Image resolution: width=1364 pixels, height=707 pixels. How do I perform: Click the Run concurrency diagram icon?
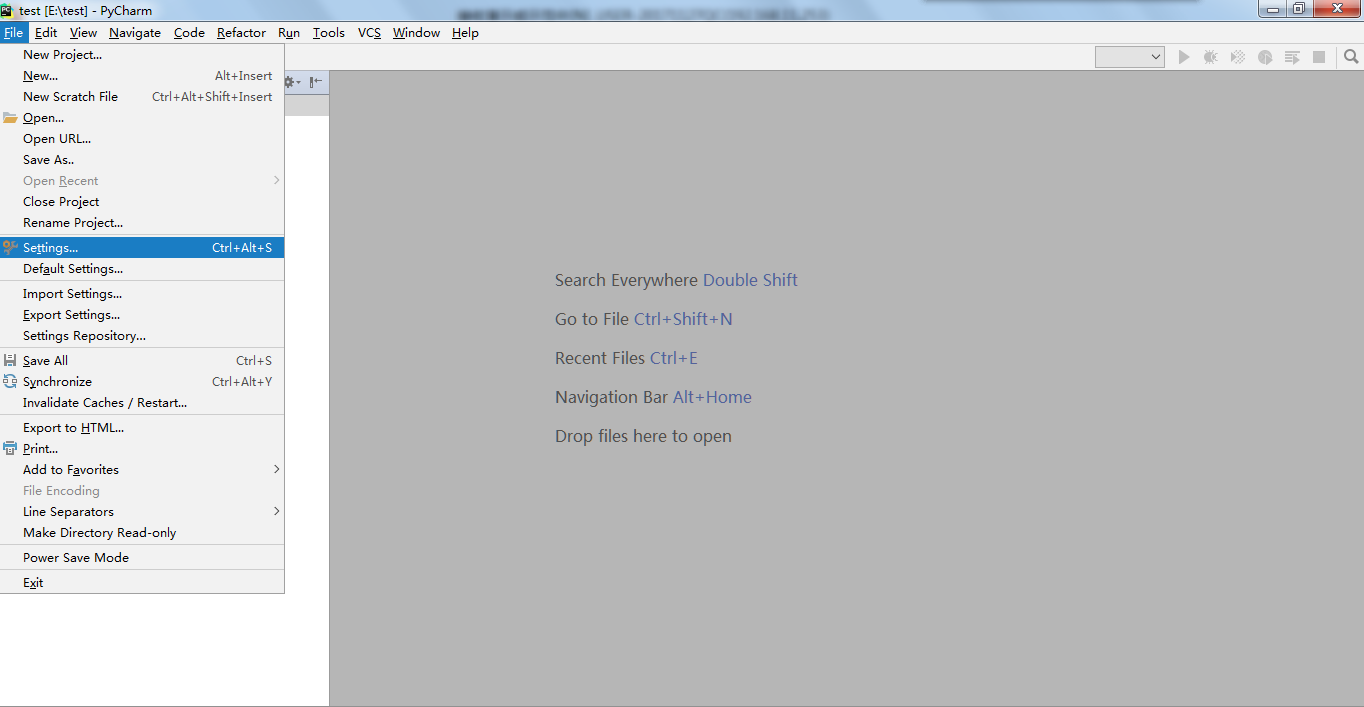1292,57
